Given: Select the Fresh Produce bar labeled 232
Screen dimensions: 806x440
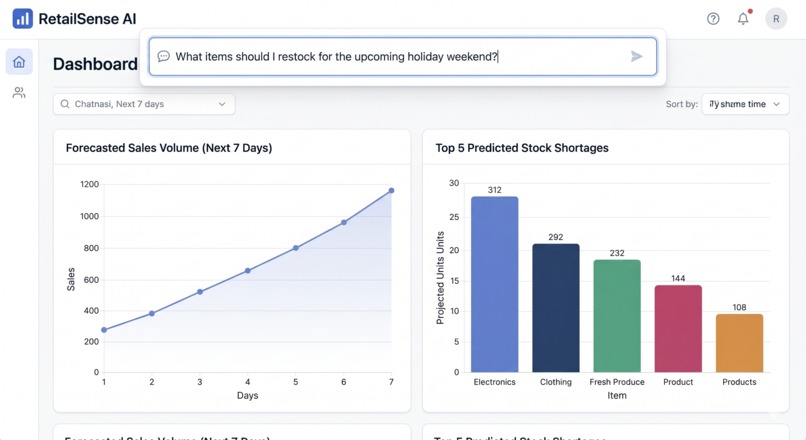Looking at the screenshot, I should 617,316.
